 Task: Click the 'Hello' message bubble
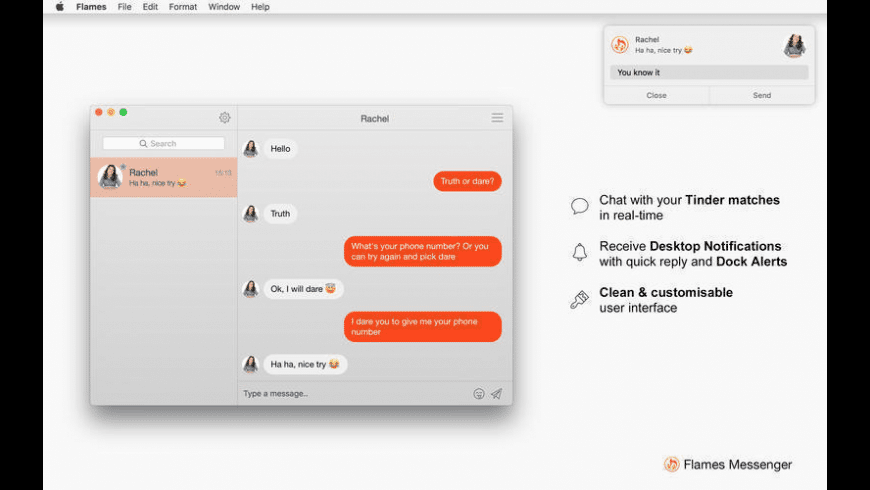280,149
